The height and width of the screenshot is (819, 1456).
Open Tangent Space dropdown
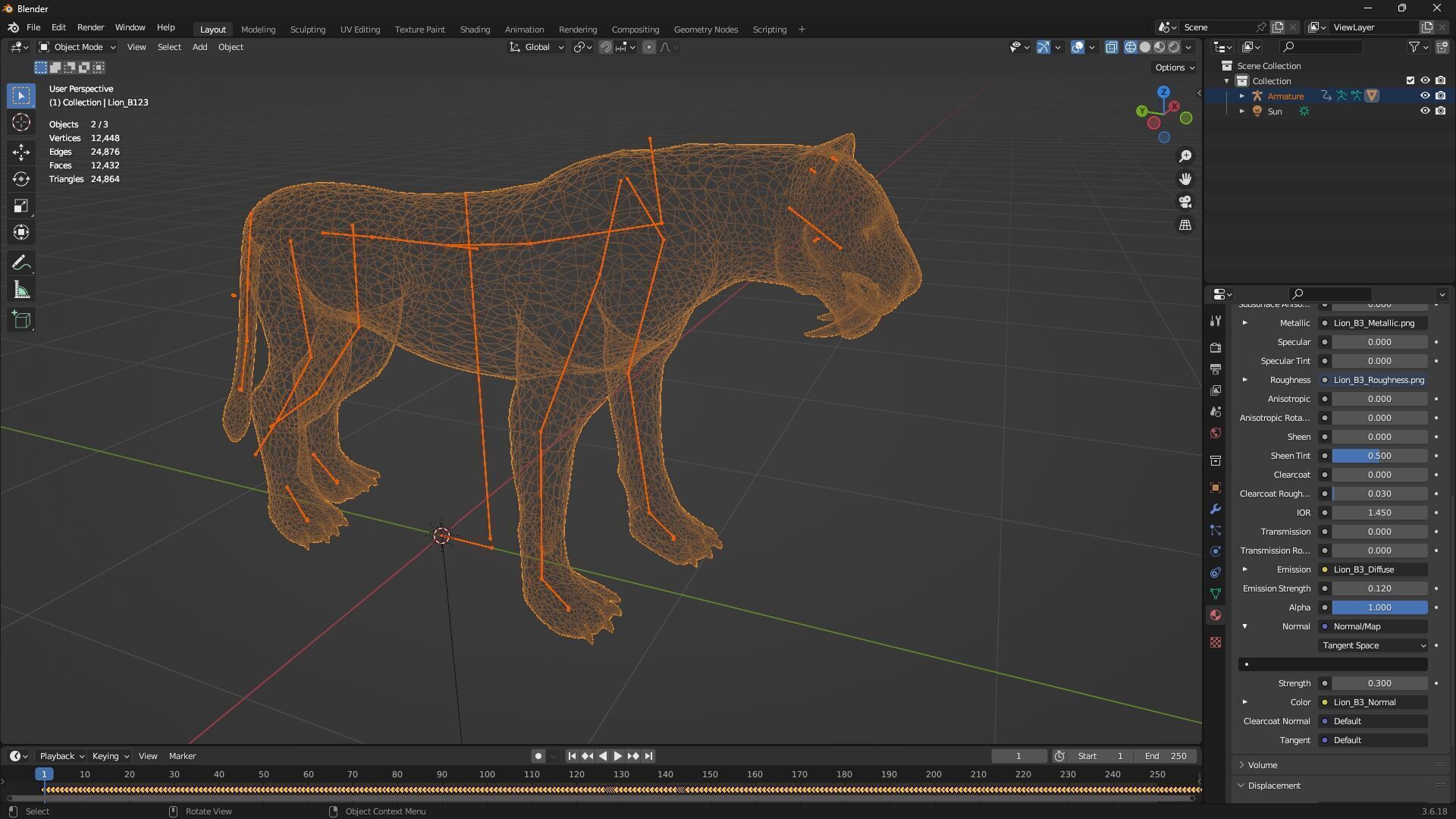point(1373,645)
